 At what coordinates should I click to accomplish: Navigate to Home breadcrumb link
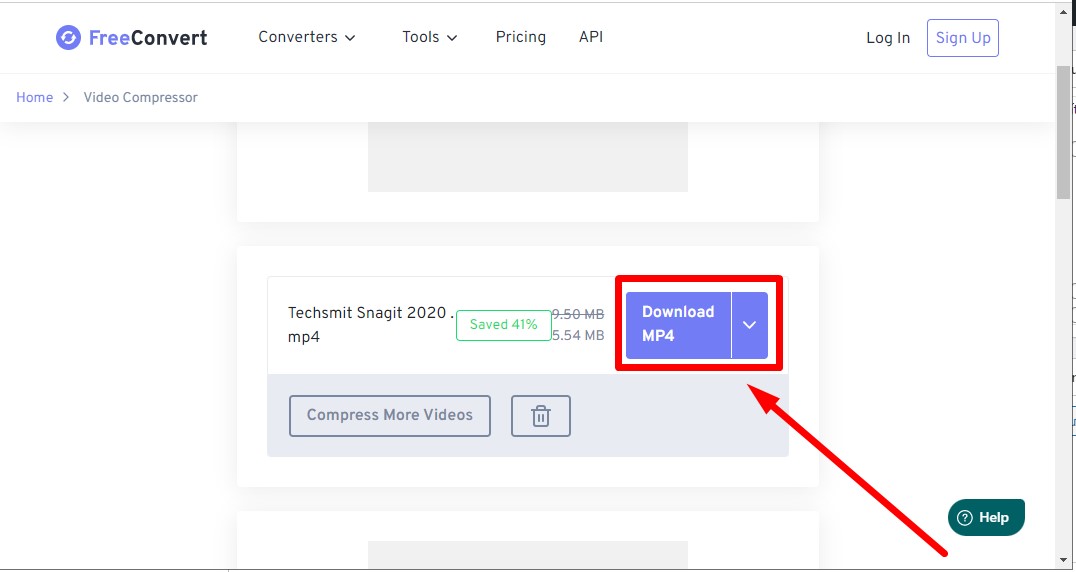[34, 98]
